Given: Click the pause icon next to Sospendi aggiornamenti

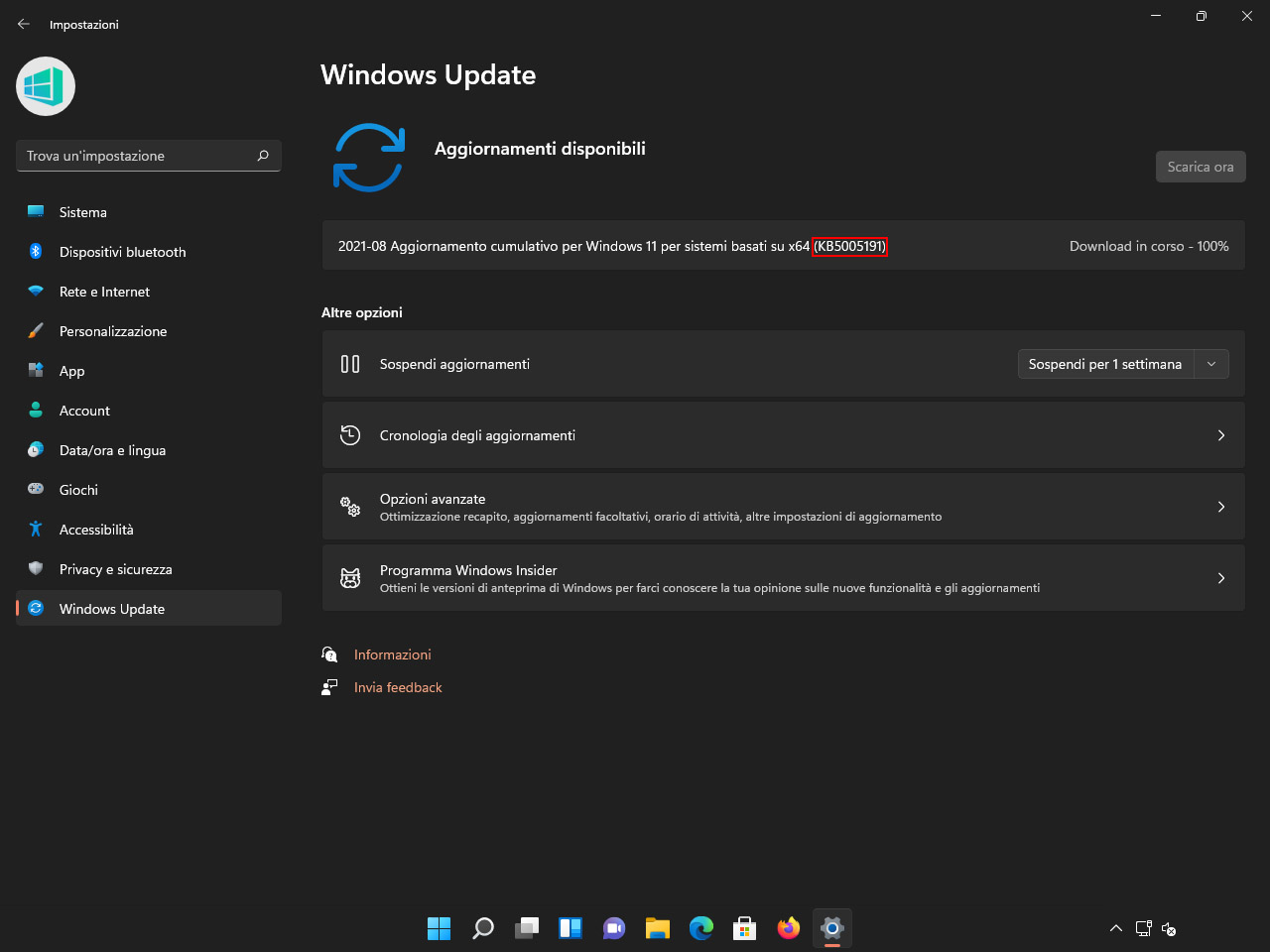Looking at the screenshot, I should (x=350, y=364).
